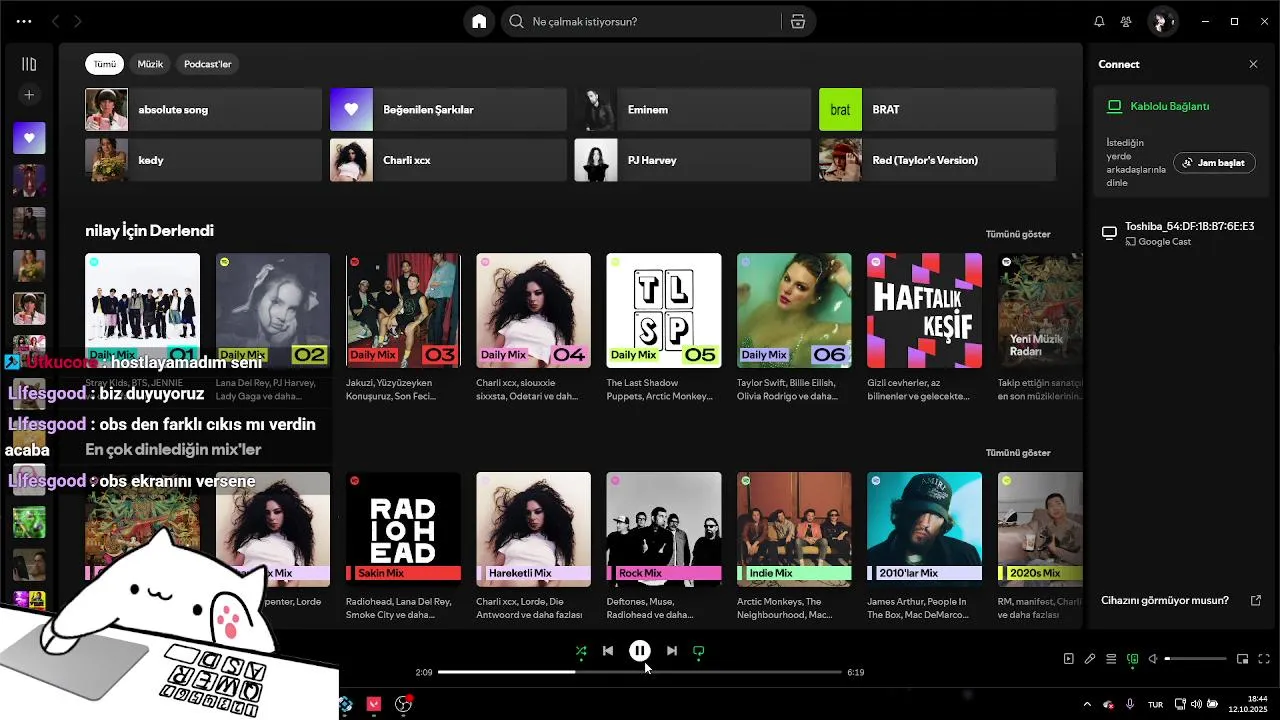Open the Now Playing view icon

pyautogui.click(x=1068, y=659)
